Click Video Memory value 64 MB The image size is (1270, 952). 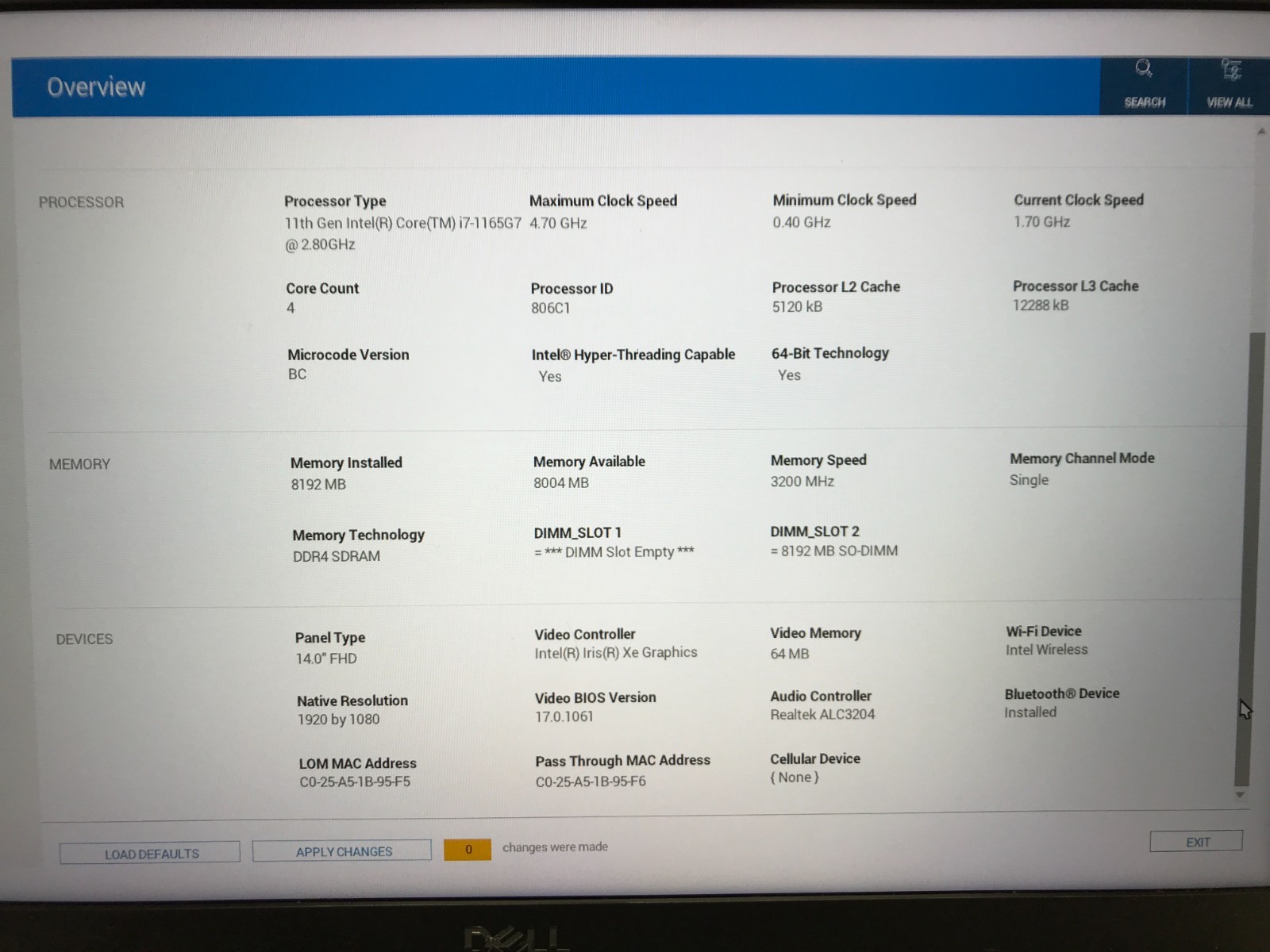pyautogui.click(x=790, y=654)
